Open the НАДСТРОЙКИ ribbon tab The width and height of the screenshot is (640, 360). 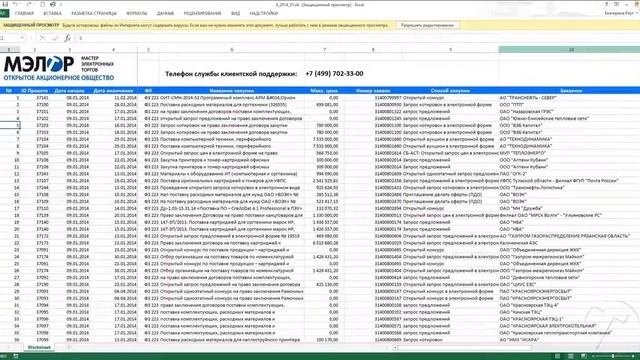tap(264, 13)
